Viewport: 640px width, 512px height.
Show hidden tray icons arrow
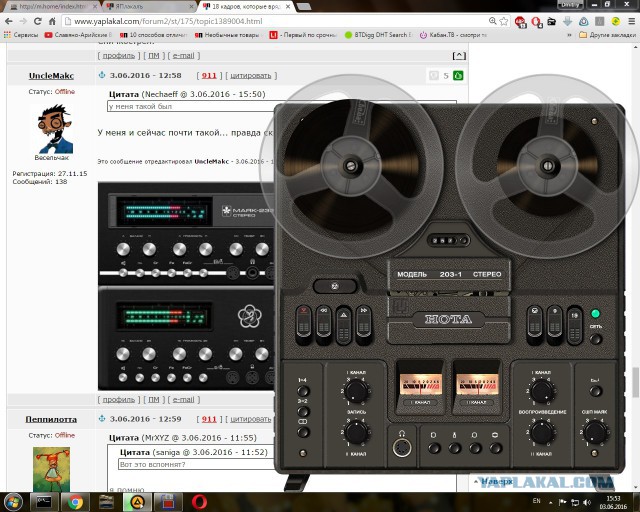pyautogui.click(x=551, y=502)
